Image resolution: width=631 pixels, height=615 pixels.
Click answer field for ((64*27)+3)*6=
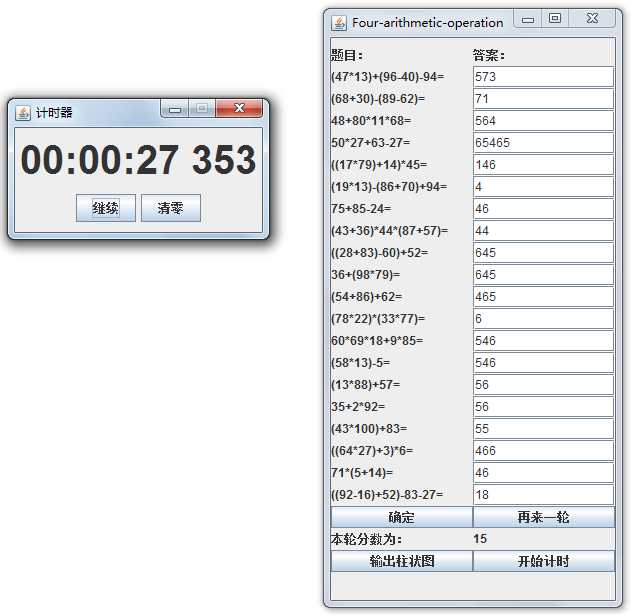point(543,451)
